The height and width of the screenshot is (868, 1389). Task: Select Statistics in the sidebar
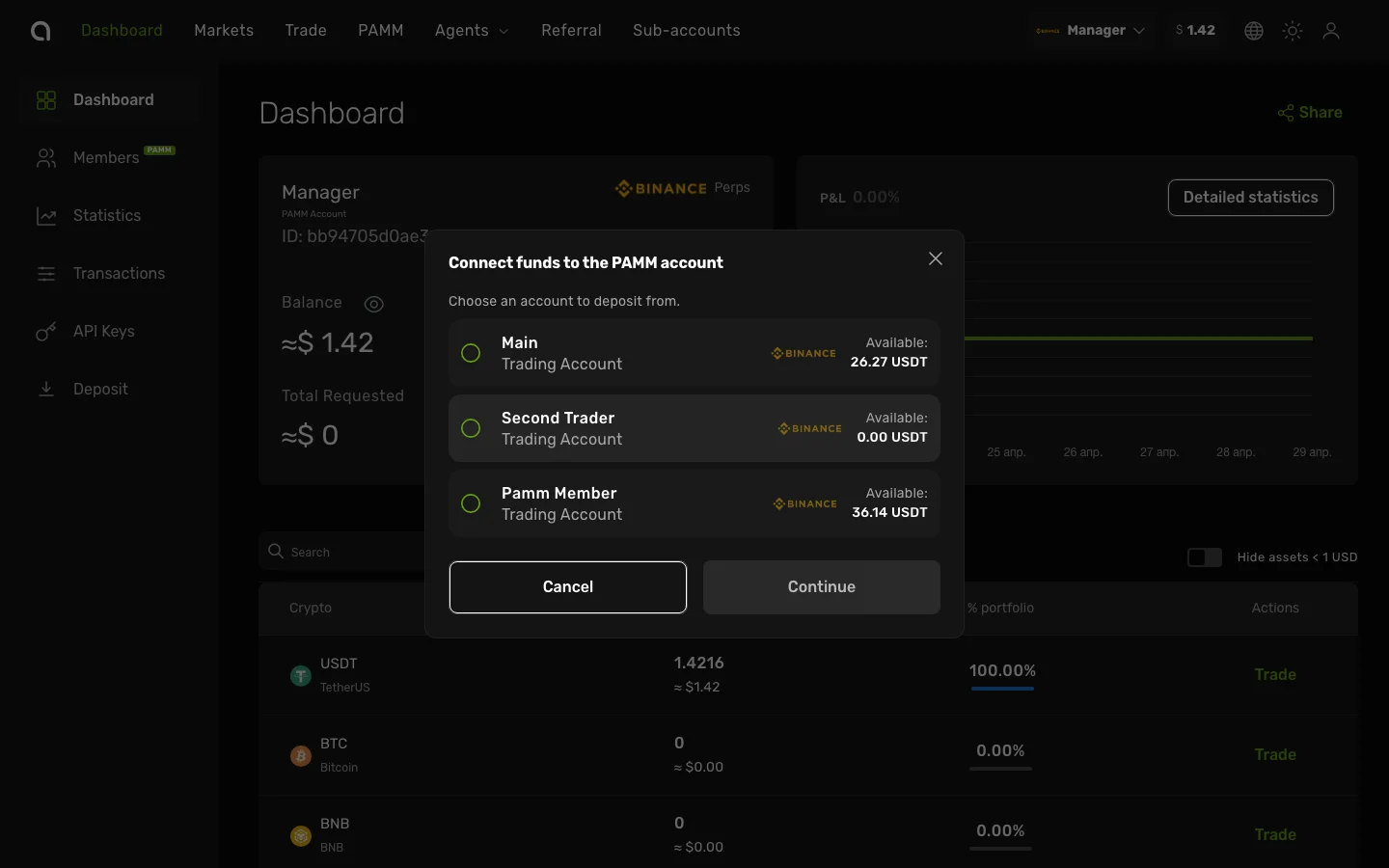tap(107, 215)
